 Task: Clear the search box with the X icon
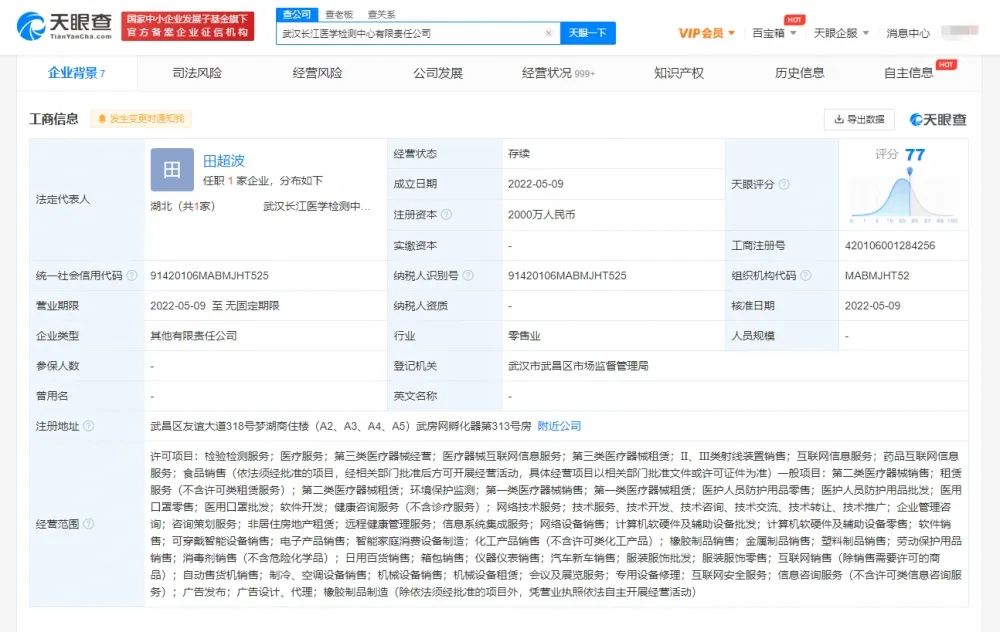coord(548,33)
